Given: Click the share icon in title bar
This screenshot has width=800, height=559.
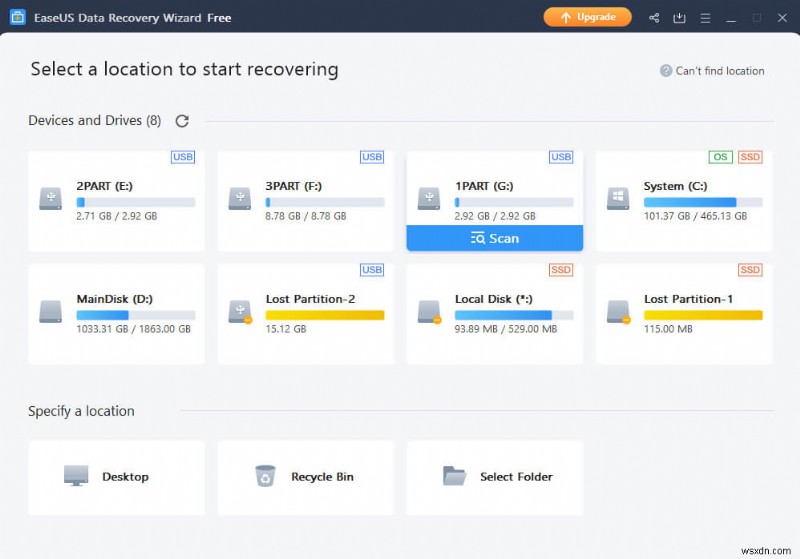Looking at the screenshot, I should click(x=654, y=17).
